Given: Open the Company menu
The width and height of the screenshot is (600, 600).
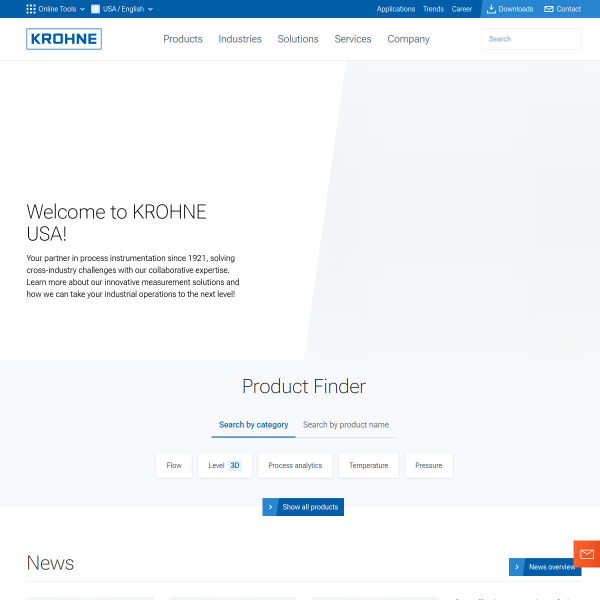Looking at the screenshot, I should point(409,39).
